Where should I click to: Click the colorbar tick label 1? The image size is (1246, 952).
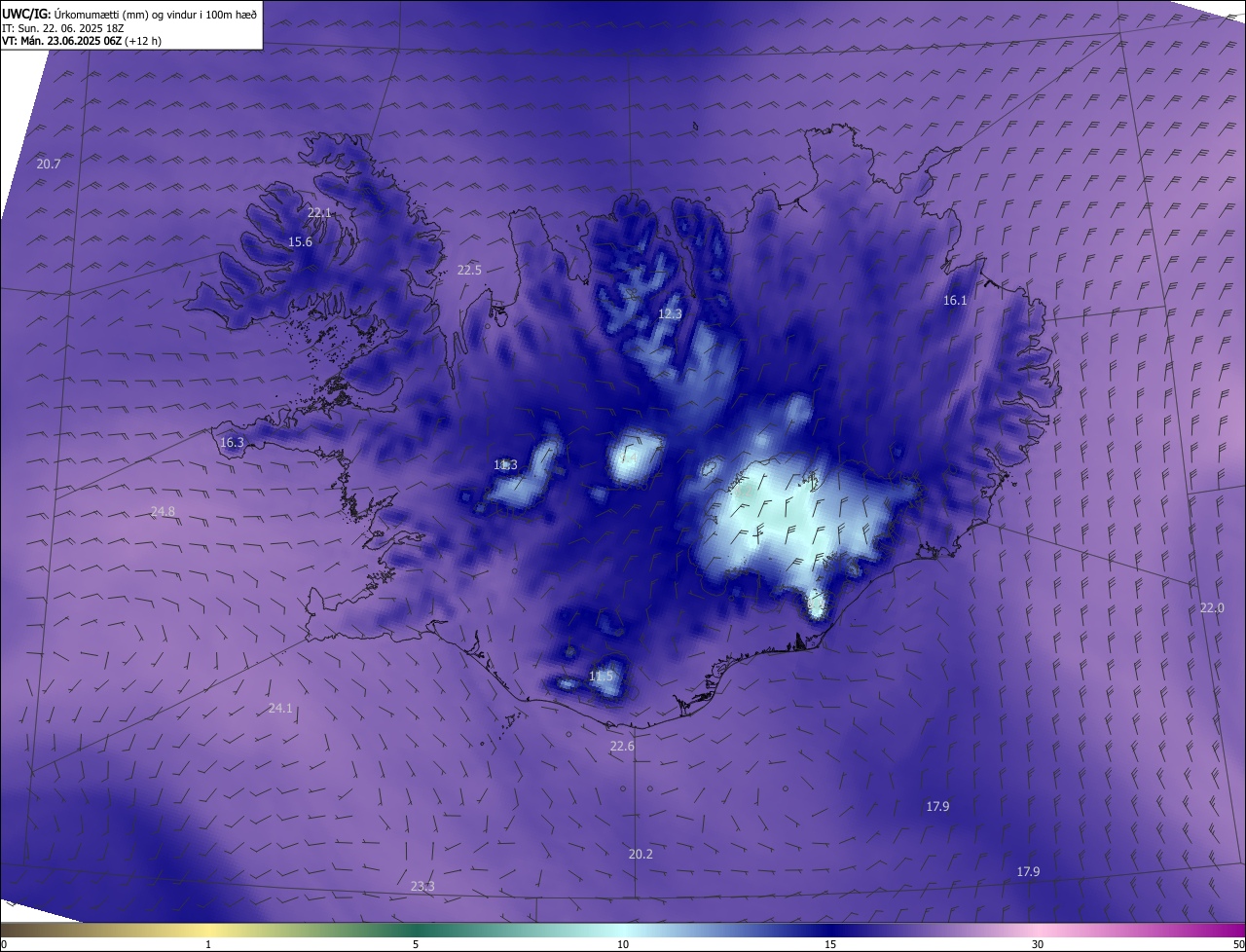pos(208,944)
